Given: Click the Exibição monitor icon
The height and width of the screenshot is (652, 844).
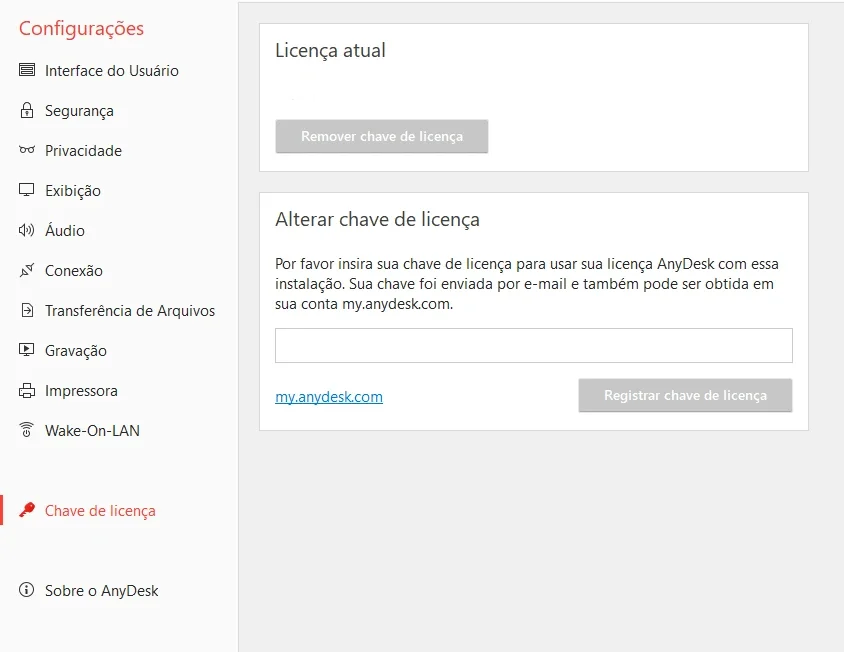Looking at the screenshot, I should pos(27,190).
